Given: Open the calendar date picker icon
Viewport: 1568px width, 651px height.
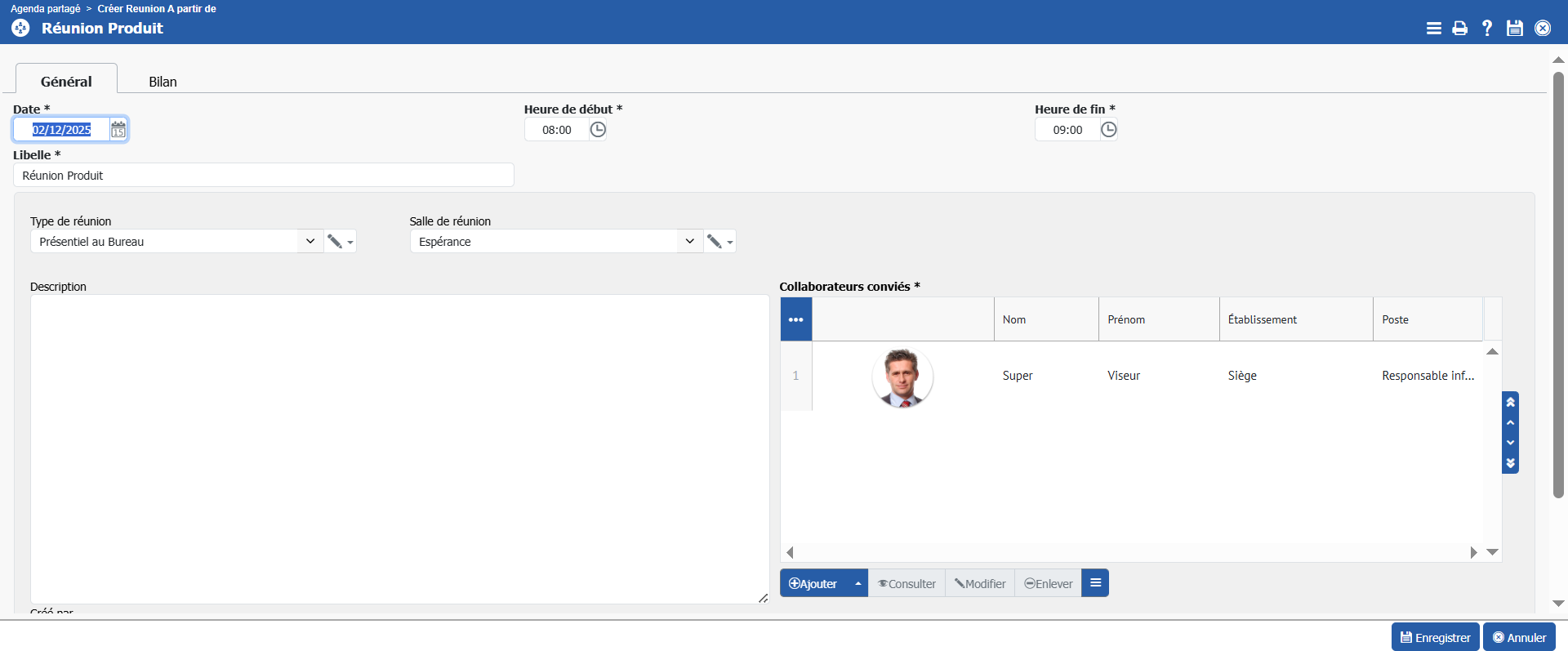Looking at the screenshot, I should click(x=118, y=129).
